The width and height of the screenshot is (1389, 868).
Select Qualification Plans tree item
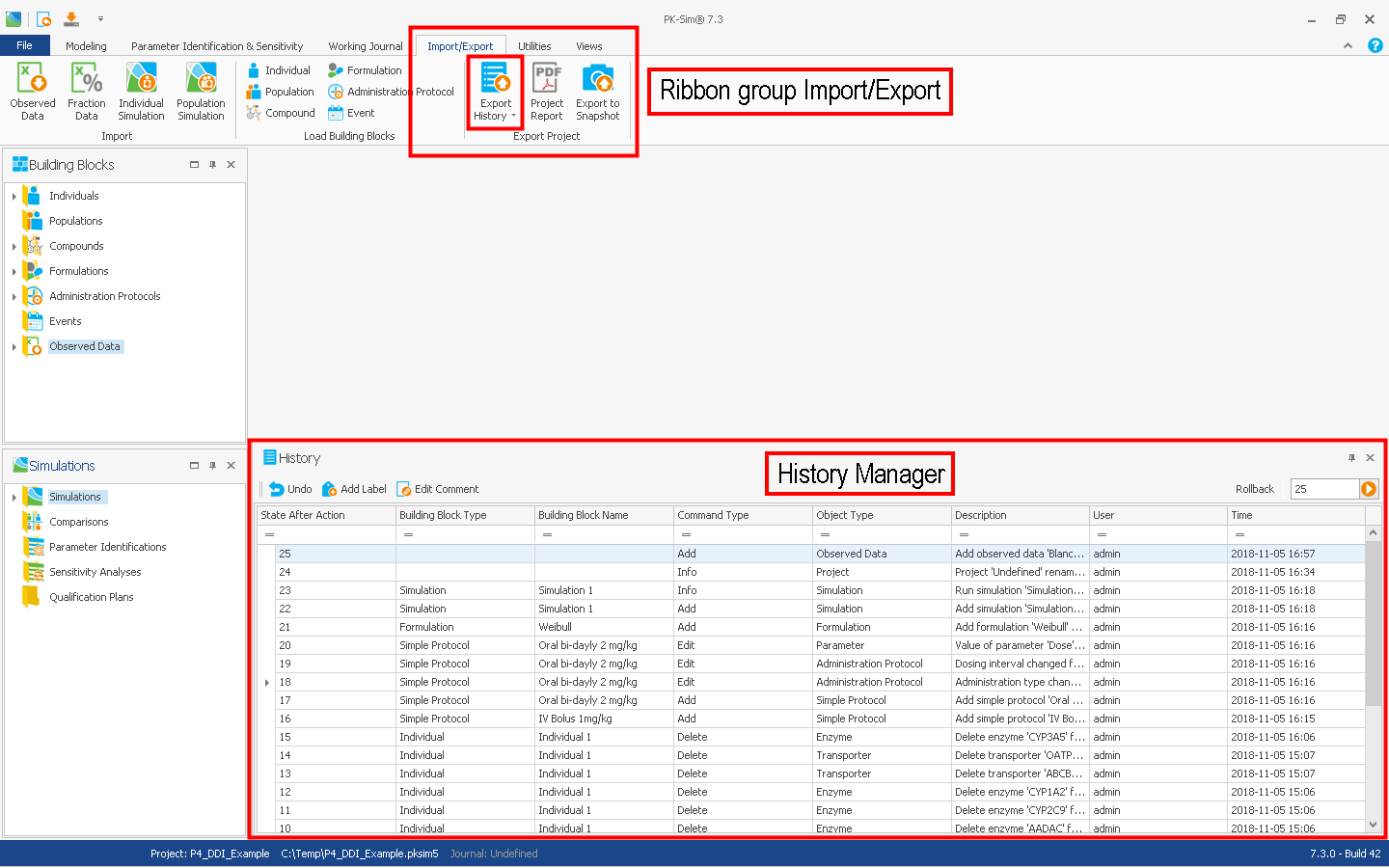(x=92, y=598)
